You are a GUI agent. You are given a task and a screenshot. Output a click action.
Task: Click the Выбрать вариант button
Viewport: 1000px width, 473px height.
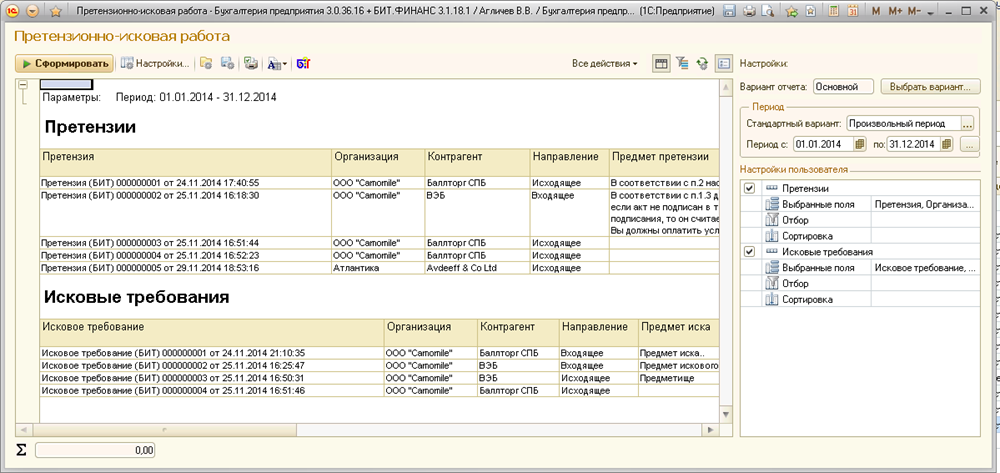[x=930, y=86]
